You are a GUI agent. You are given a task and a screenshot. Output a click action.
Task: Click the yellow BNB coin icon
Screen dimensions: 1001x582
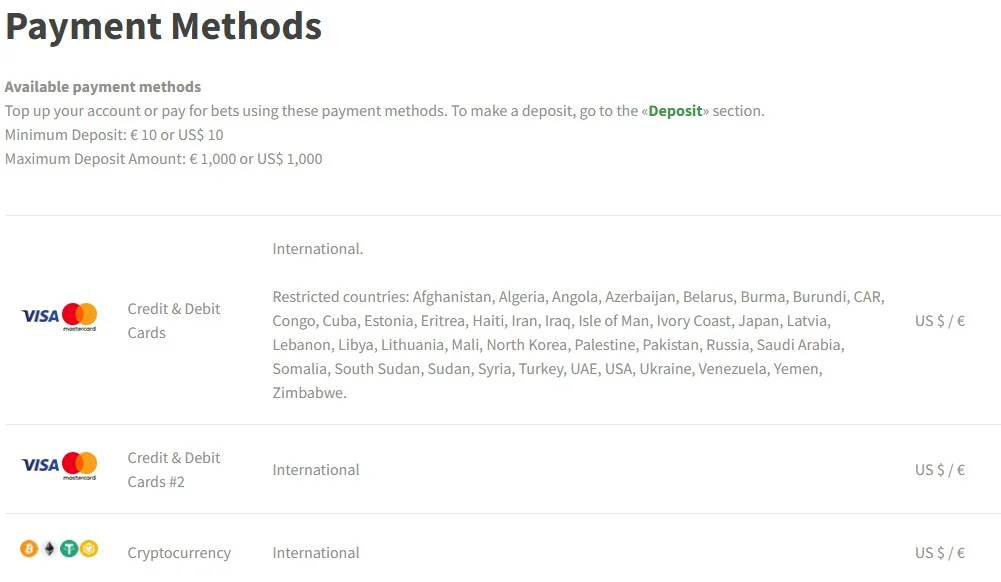[89, 548]
